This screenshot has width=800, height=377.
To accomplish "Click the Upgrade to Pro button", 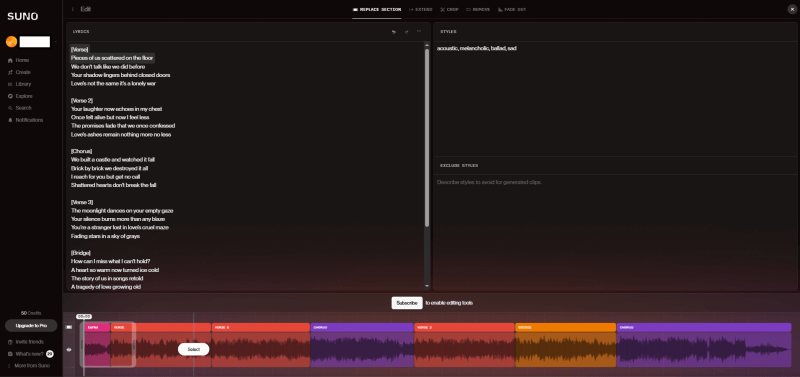I will click(x=31, y=325).
